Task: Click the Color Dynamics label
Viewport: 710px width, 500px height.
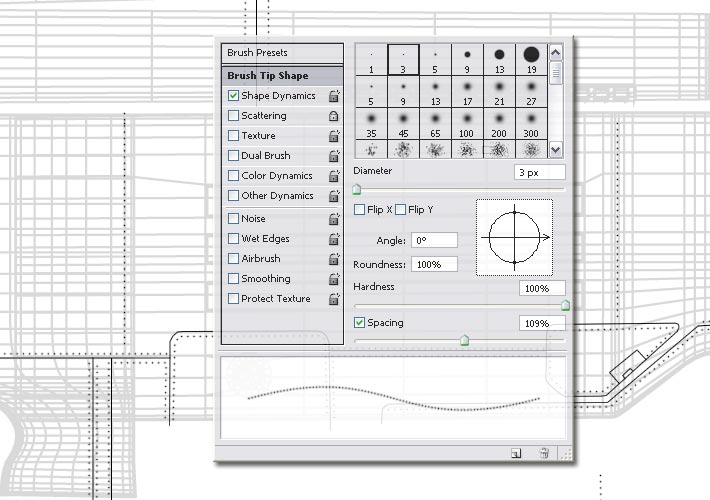Action: point(277,176)
